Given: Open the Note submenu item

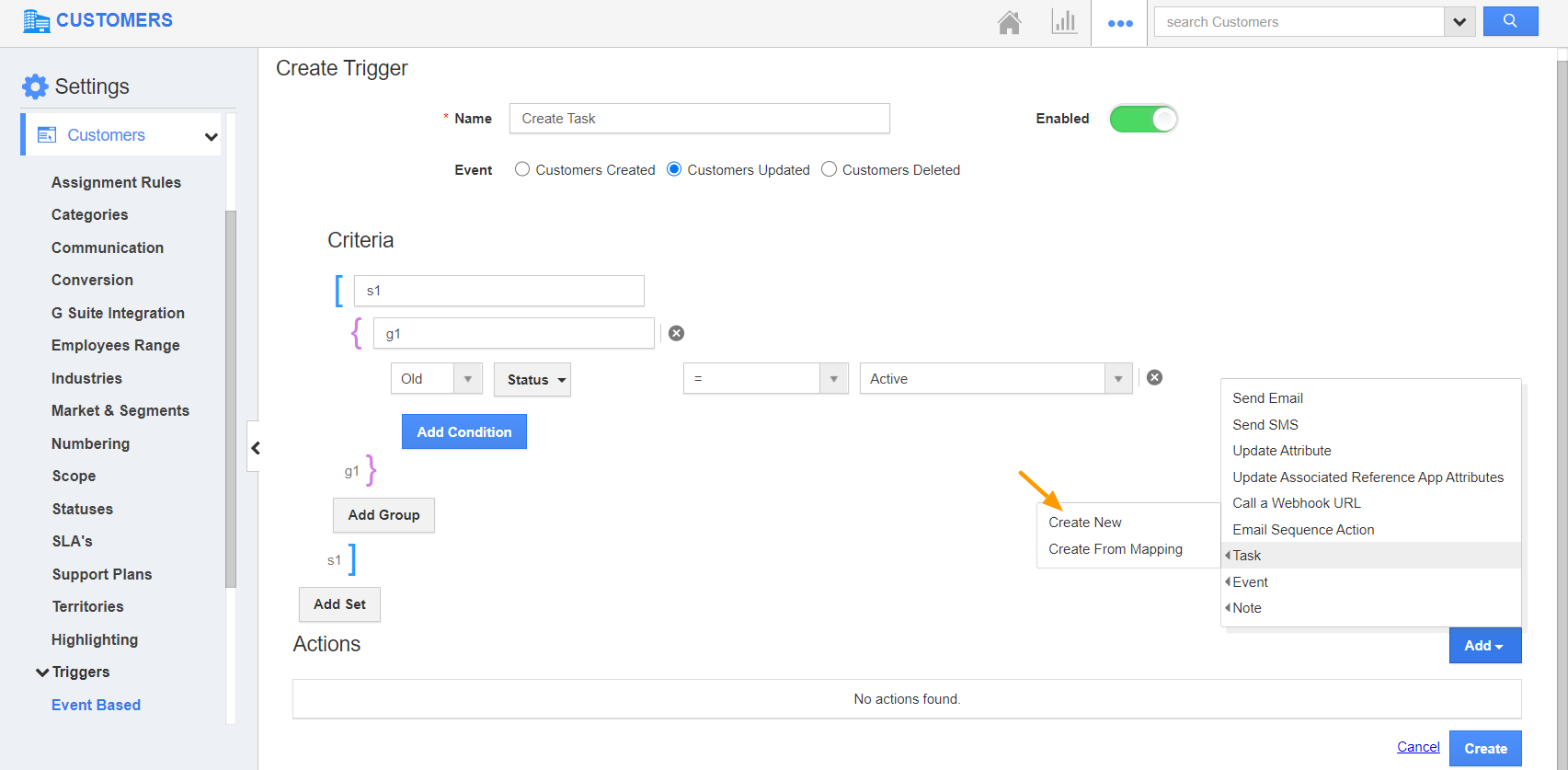Looking at the screenshot, I should [x=1370, y=608].
